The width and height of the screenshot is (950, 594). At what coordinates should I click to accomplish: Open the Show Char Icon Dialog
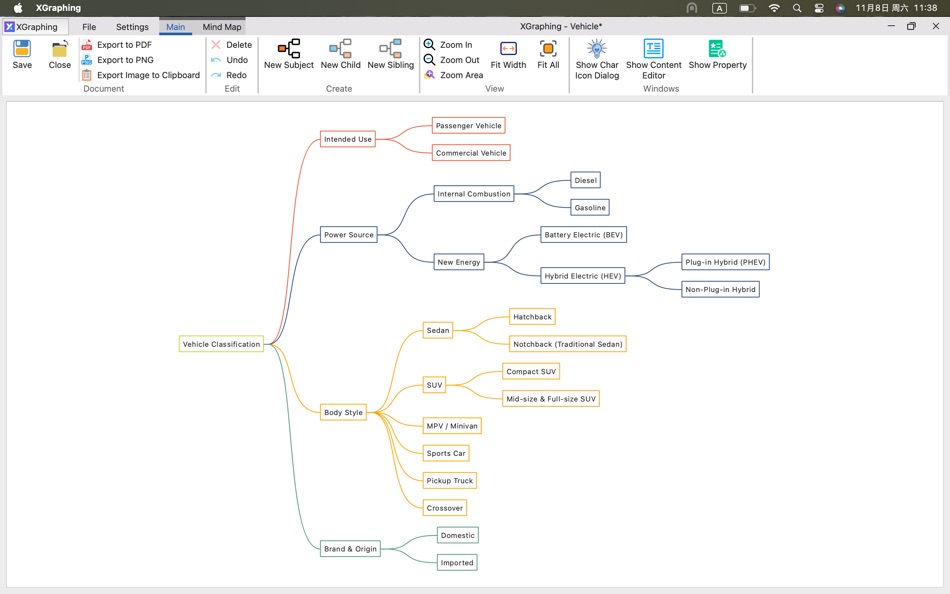597,55
